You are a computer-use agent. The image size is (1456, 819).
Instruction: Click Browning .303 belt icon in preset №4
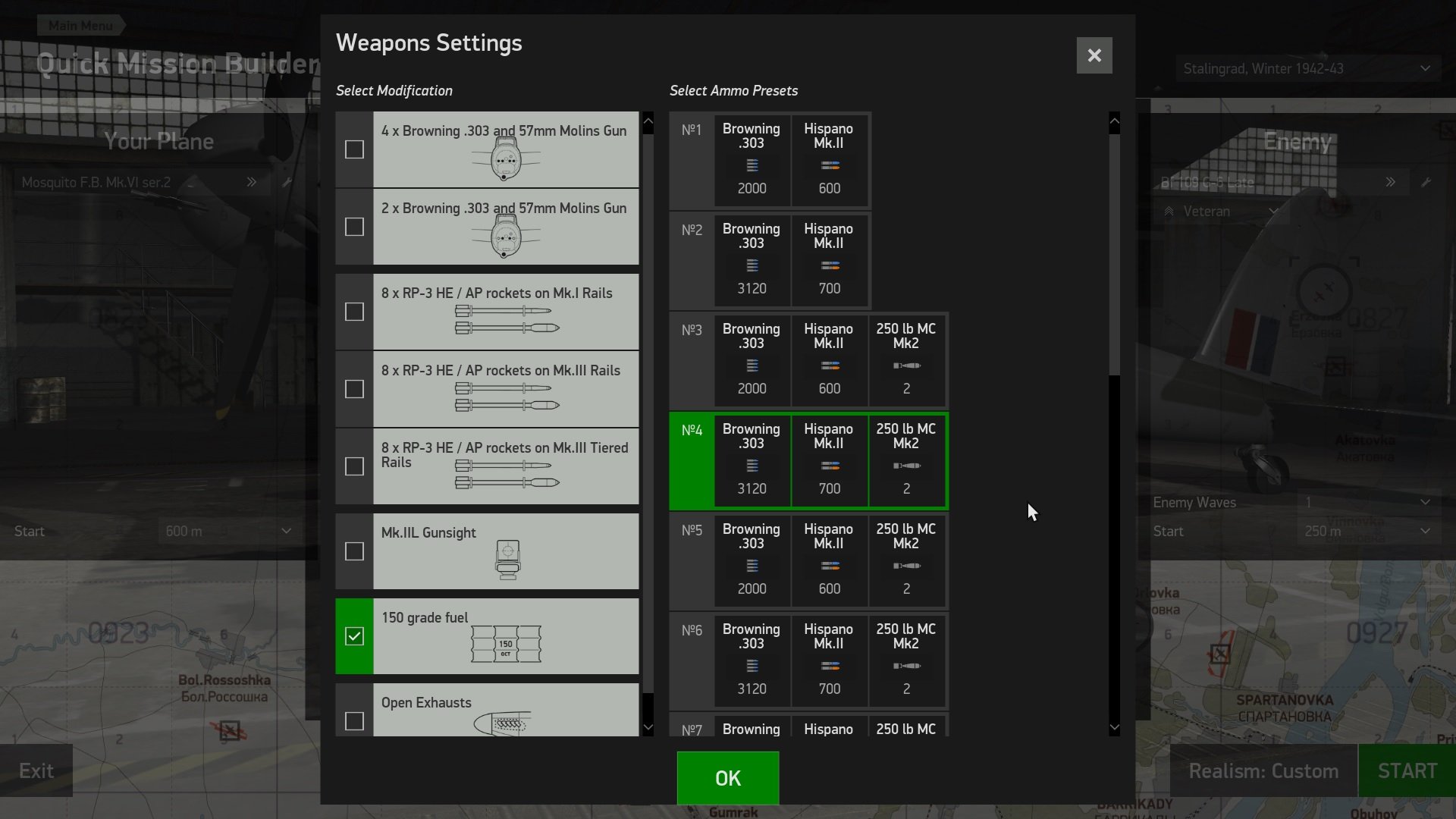pos(752,466)
